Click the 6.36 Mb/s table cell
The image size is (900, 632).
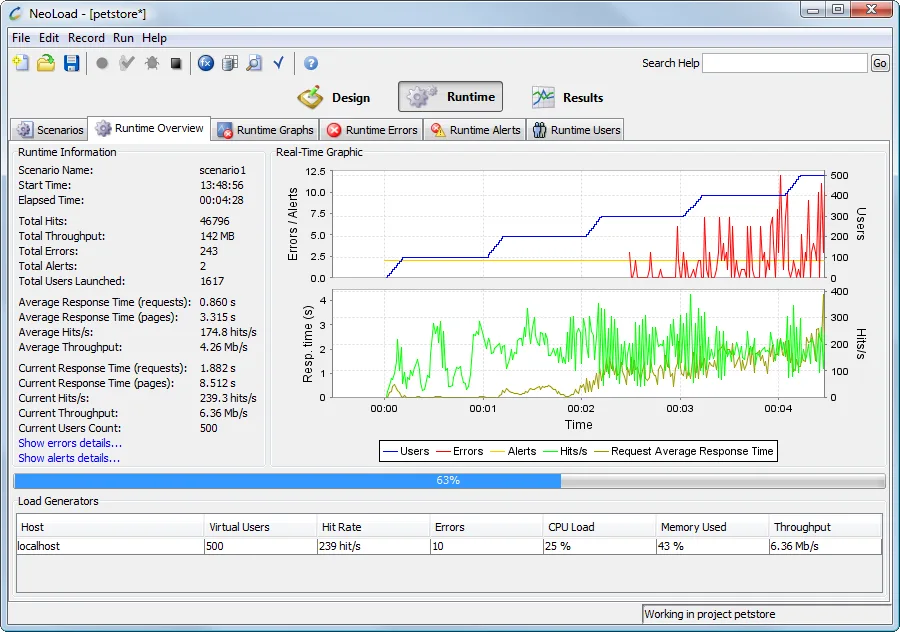click(x=825, y=546)
